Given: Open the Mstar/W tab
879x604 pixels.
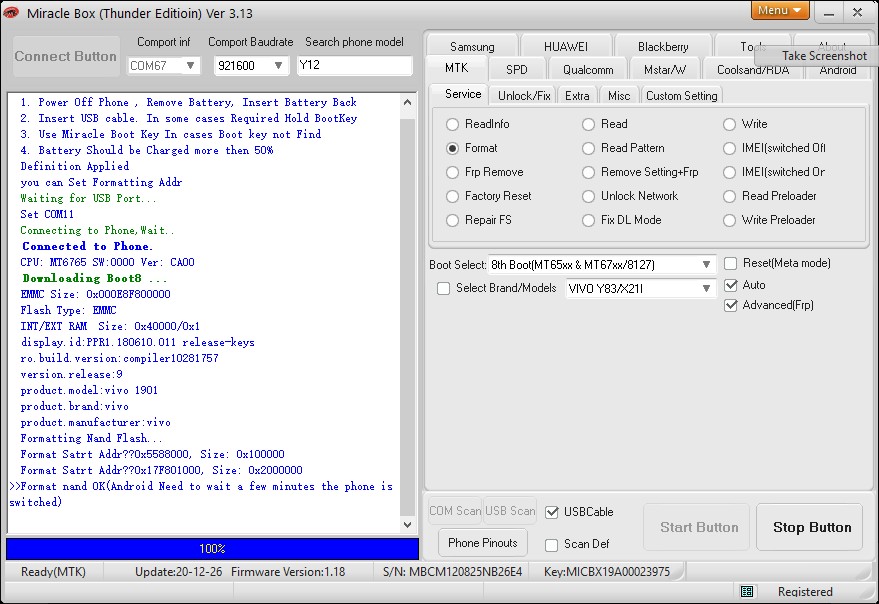Looking at the screenshot, I should pyautogui.click(x=664, y=70).
